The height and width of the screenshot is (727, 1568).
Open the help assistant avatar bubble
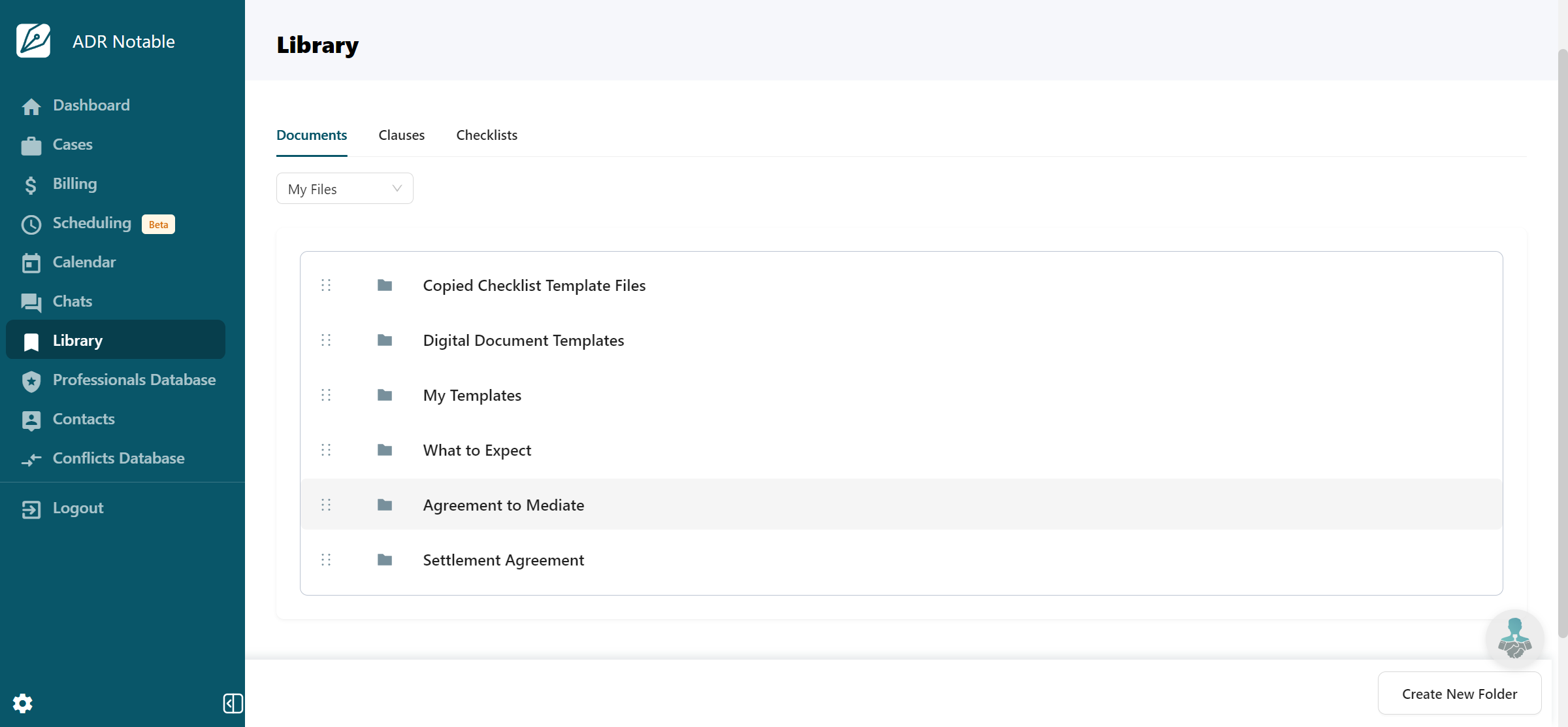click(1514, 639)
